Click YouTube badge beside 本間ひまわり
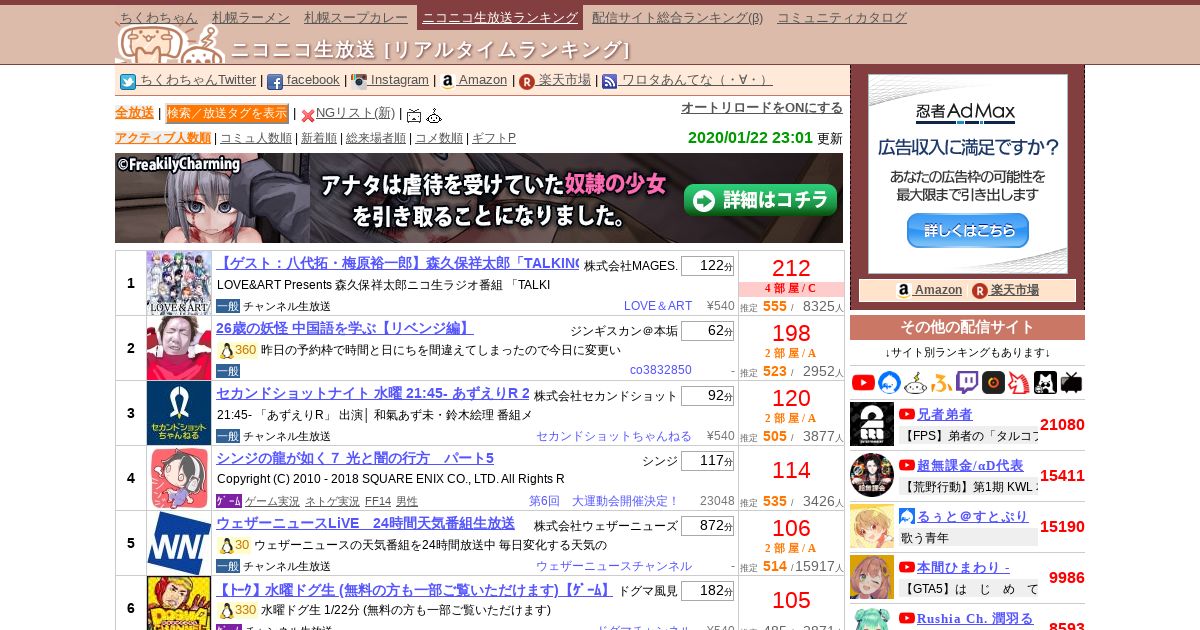 907,567
